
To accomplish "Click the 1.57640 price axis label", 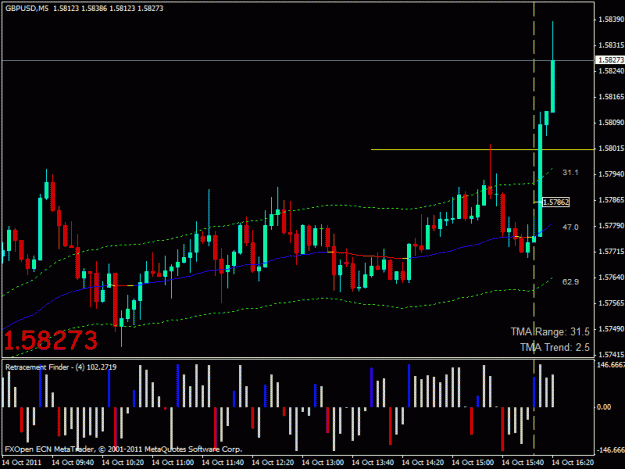I will tap(611, 277).
